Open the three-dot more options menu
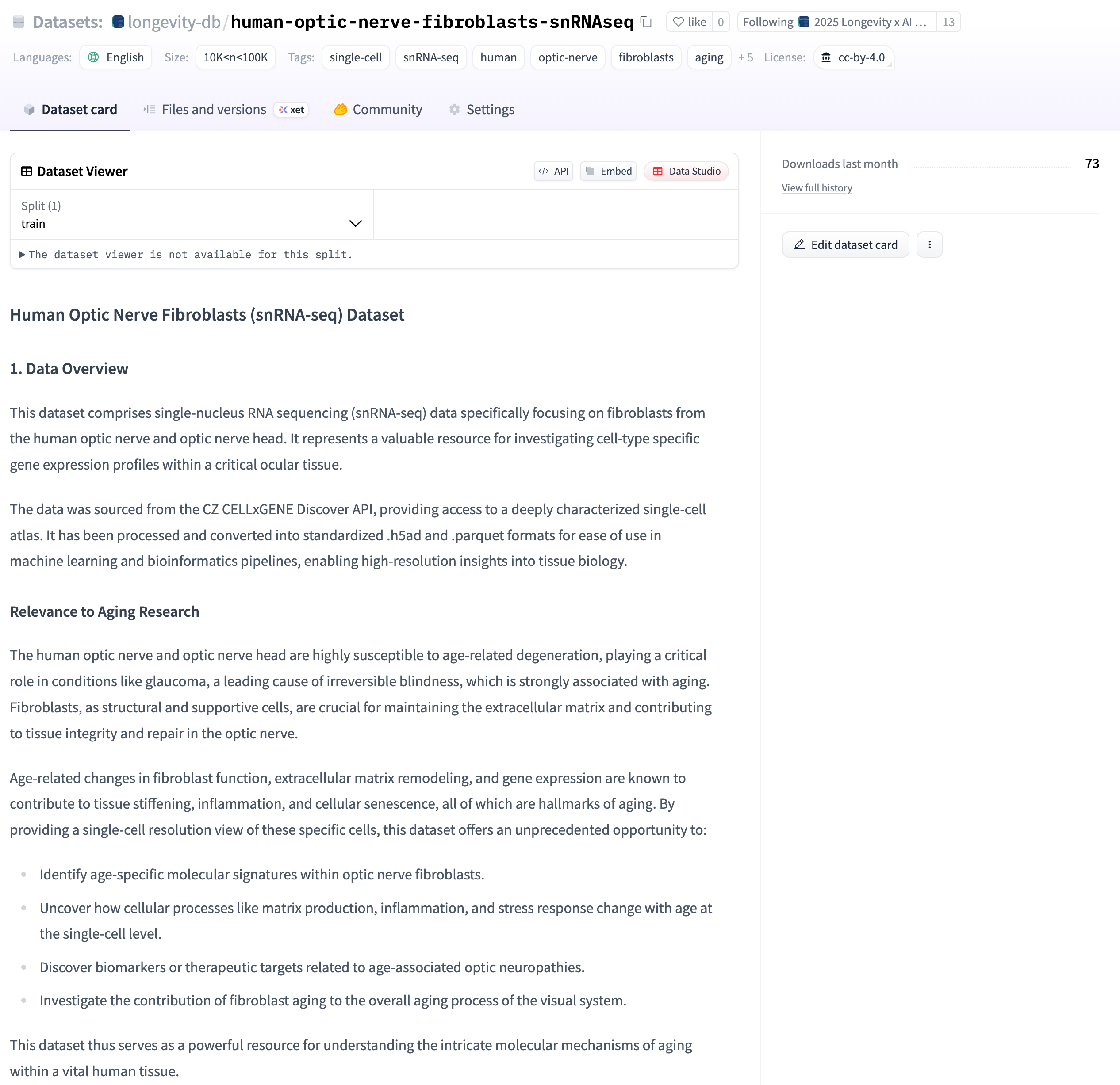The height and width of the screenshot is (1085, 1120). pyautogui.click(x=929, y=245)
